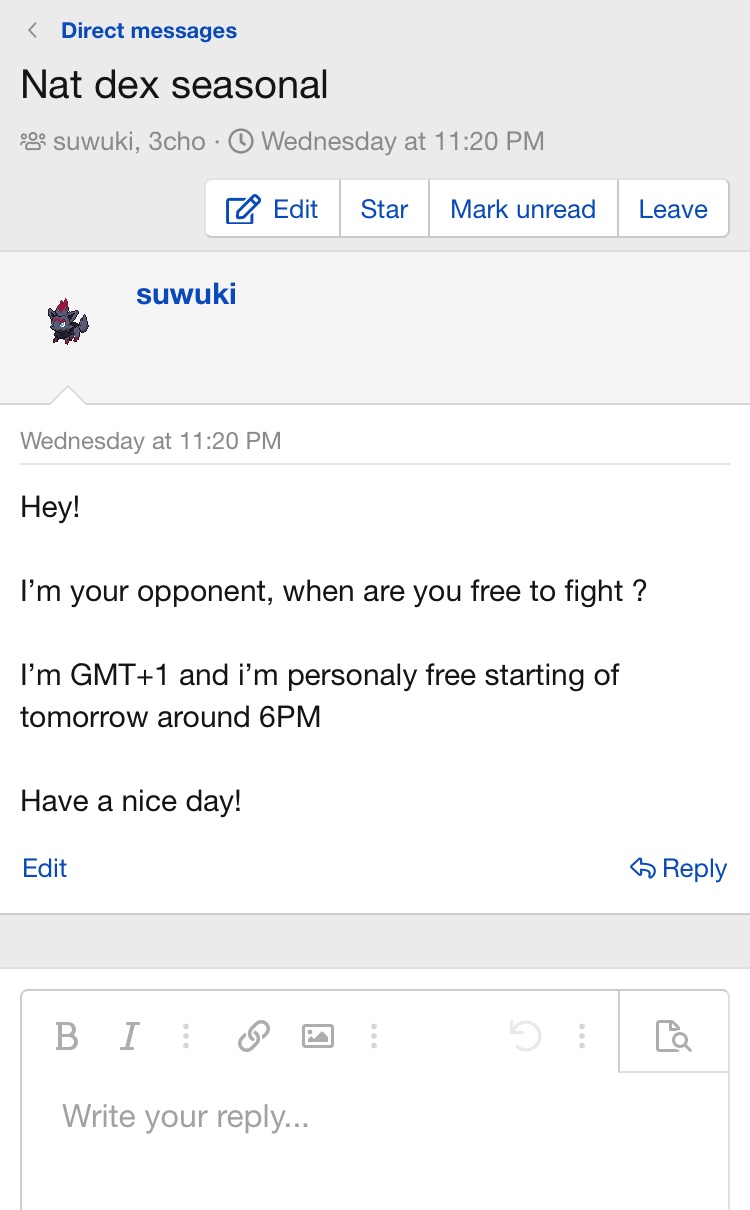Toggle reply preview mode
The width and height of the screenshot is (750, 1210).
(673, 1036)
